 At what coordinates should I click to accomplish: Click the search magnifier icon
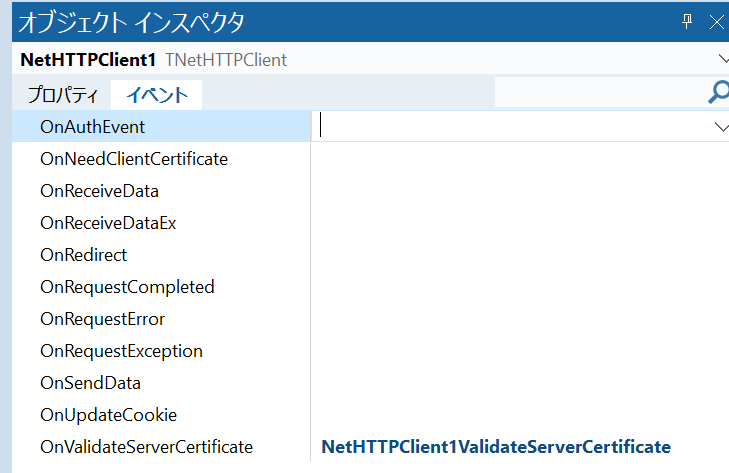point(717,94)
